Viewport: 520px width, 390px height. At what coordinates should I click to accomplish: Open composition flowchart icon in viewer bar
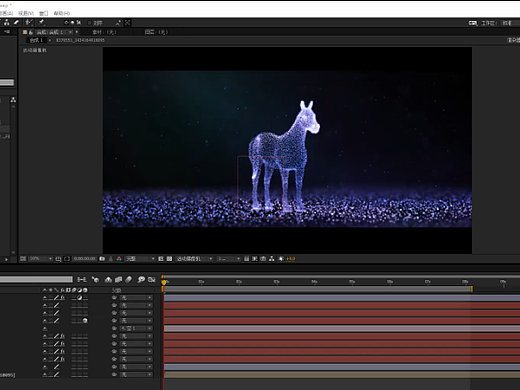272,259
